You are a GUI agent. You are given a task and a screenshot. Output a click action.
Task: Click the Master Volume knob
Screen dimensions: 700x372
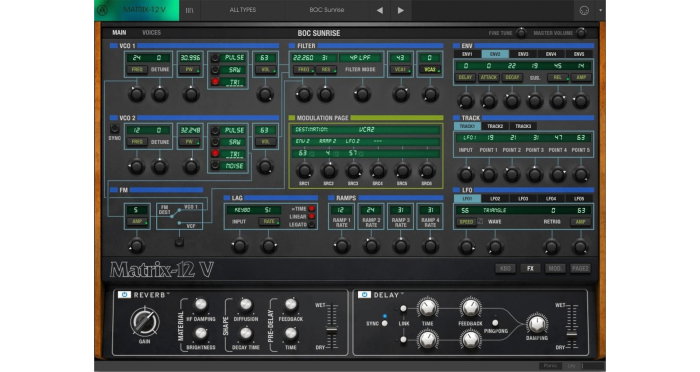(581, 33)
